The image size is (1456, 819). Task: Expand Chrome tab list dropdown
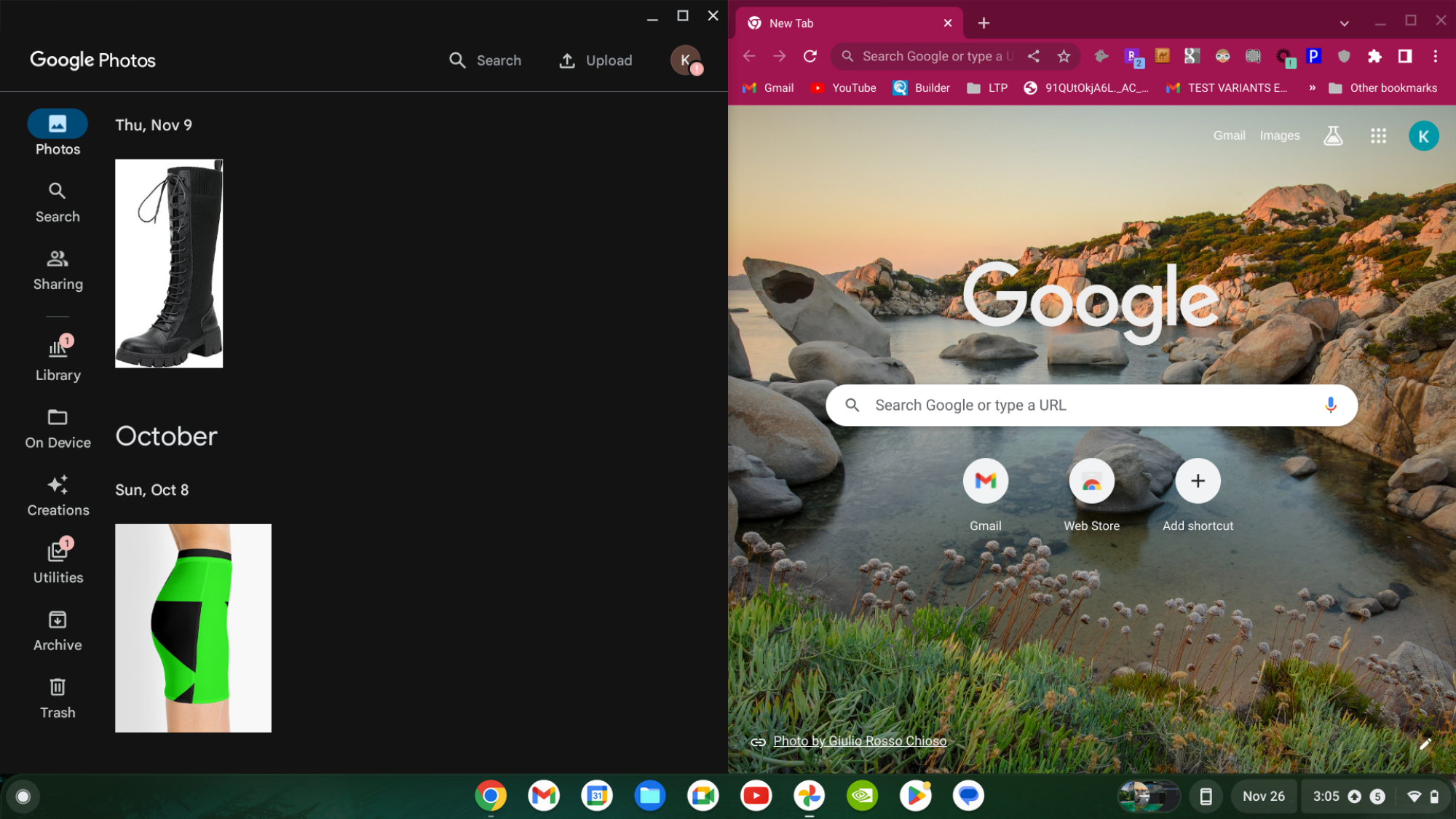(x=1345, y=22)
